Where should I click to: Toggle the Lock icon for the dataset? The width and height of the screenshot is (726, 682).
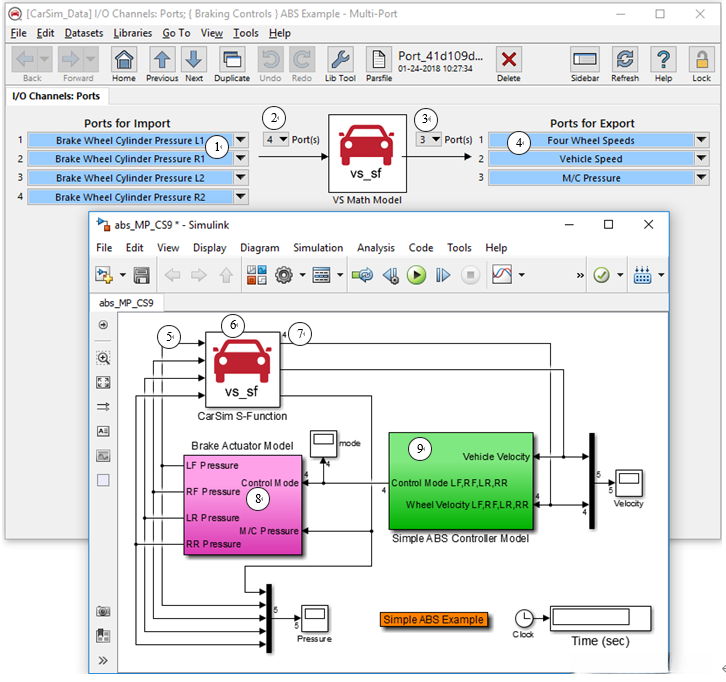(701, 60)
